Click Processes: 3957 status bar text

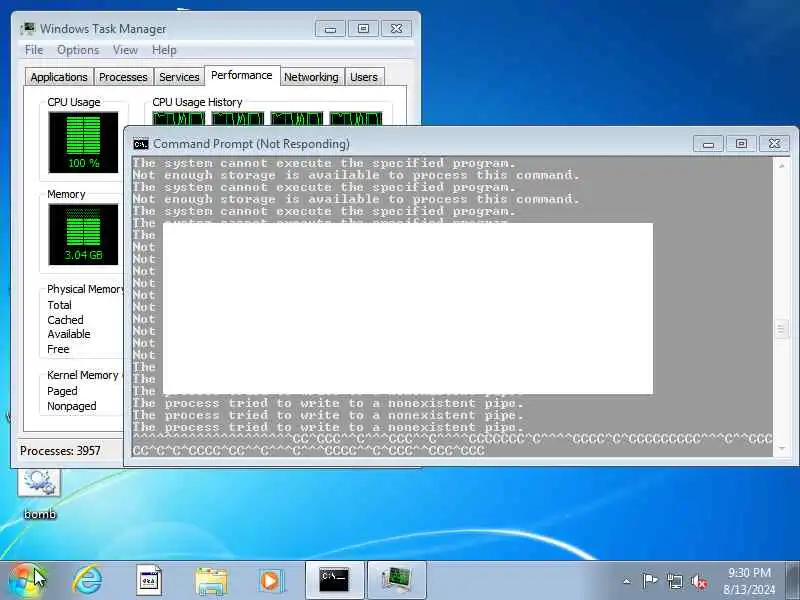[x=60, y=451]
